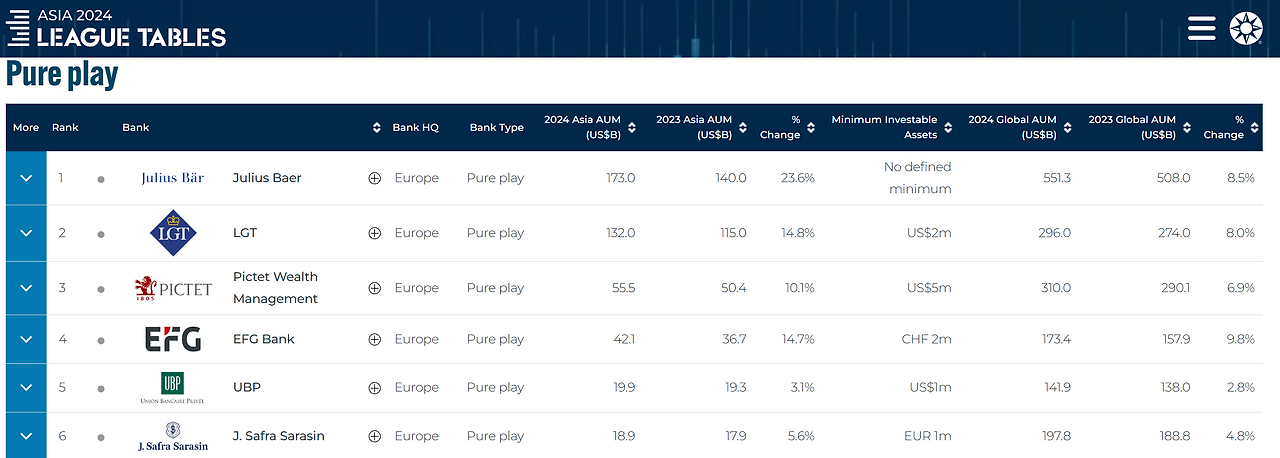Click the Bank Type column header
This screenshot has height=458, width=1280.
click(x=497, y=128)
